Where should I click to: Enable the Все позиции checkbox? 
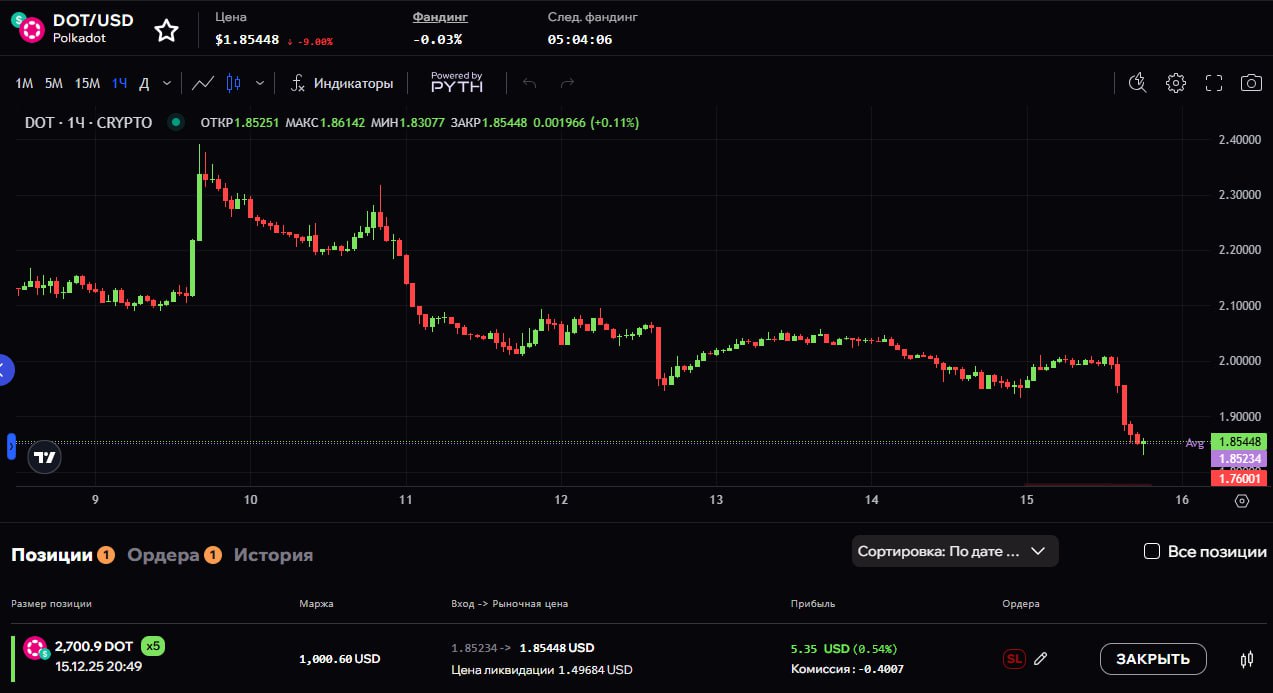(1152, 551)
